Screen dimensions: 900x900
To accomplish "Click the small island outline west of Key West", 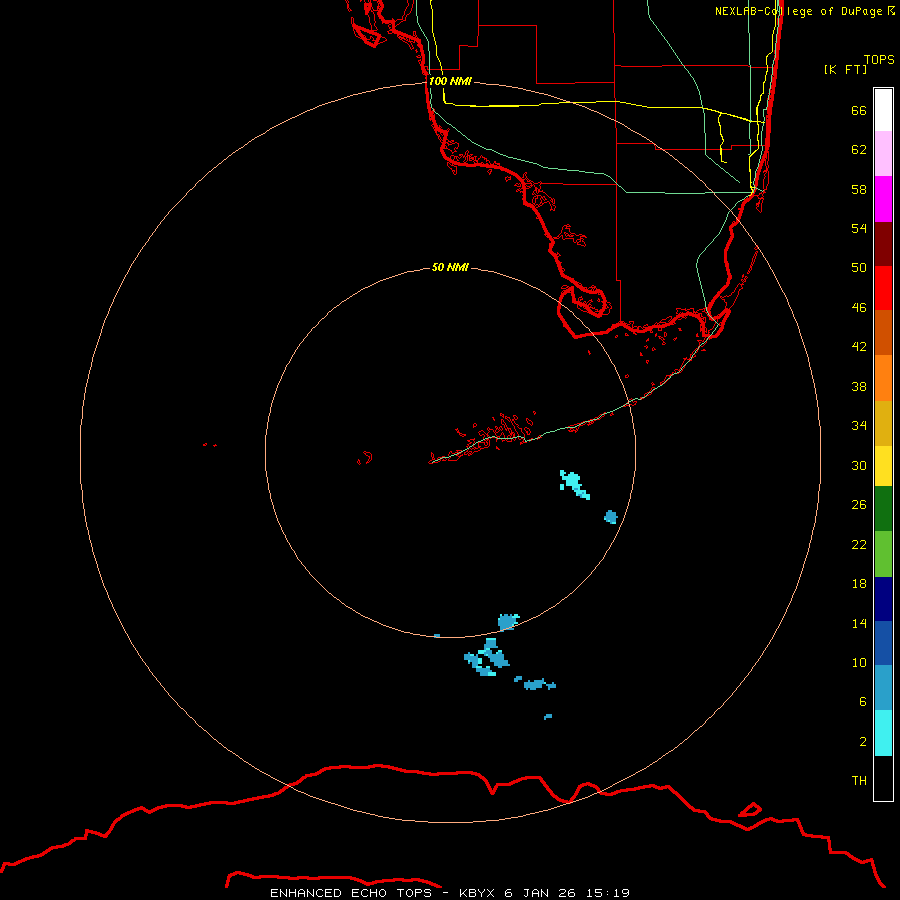I will [365, 458].
